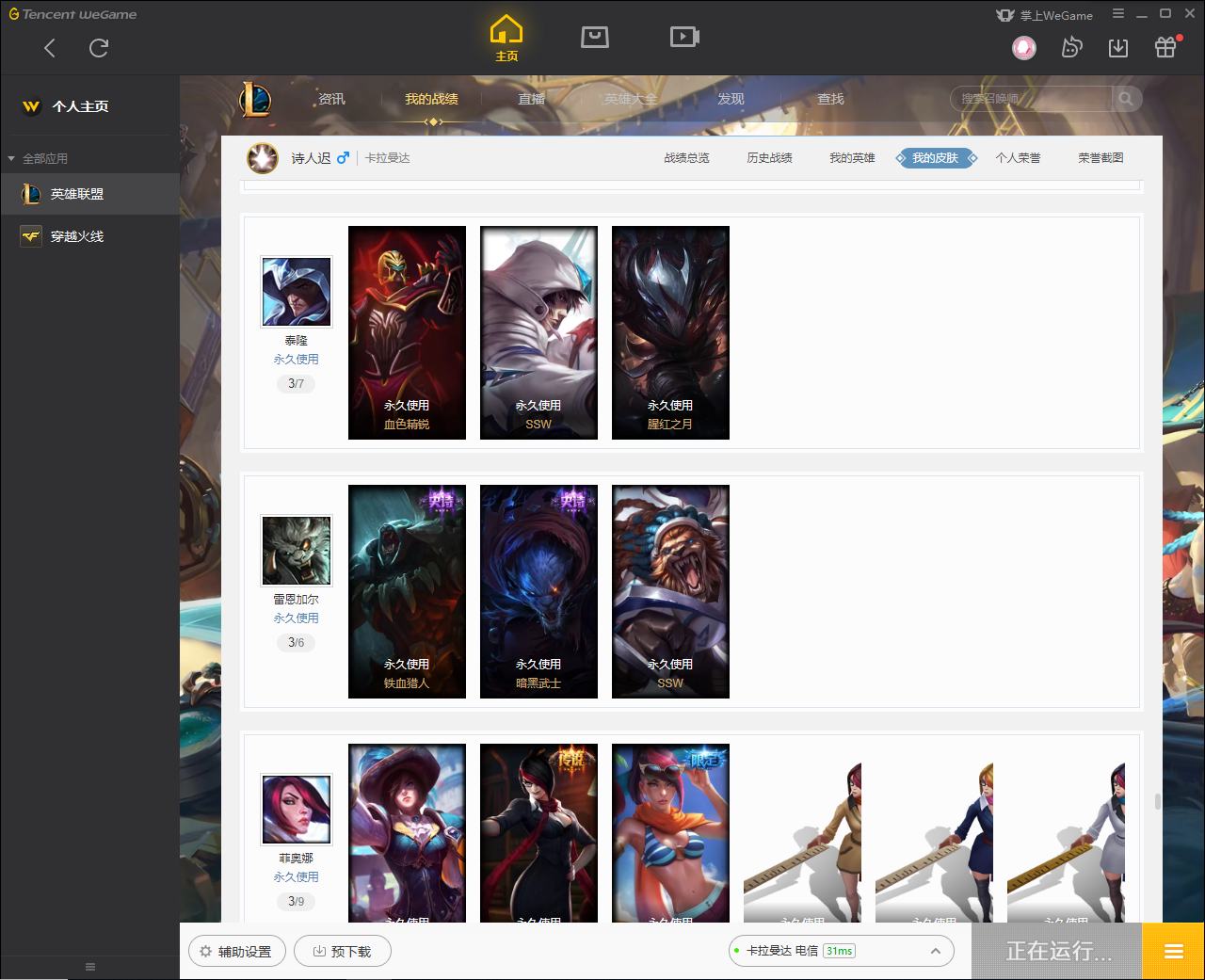The height and width of the screenshot is (980, 1205).
Task: Click the 菲奥娜 champion portrait
Action: click(297, 810)
